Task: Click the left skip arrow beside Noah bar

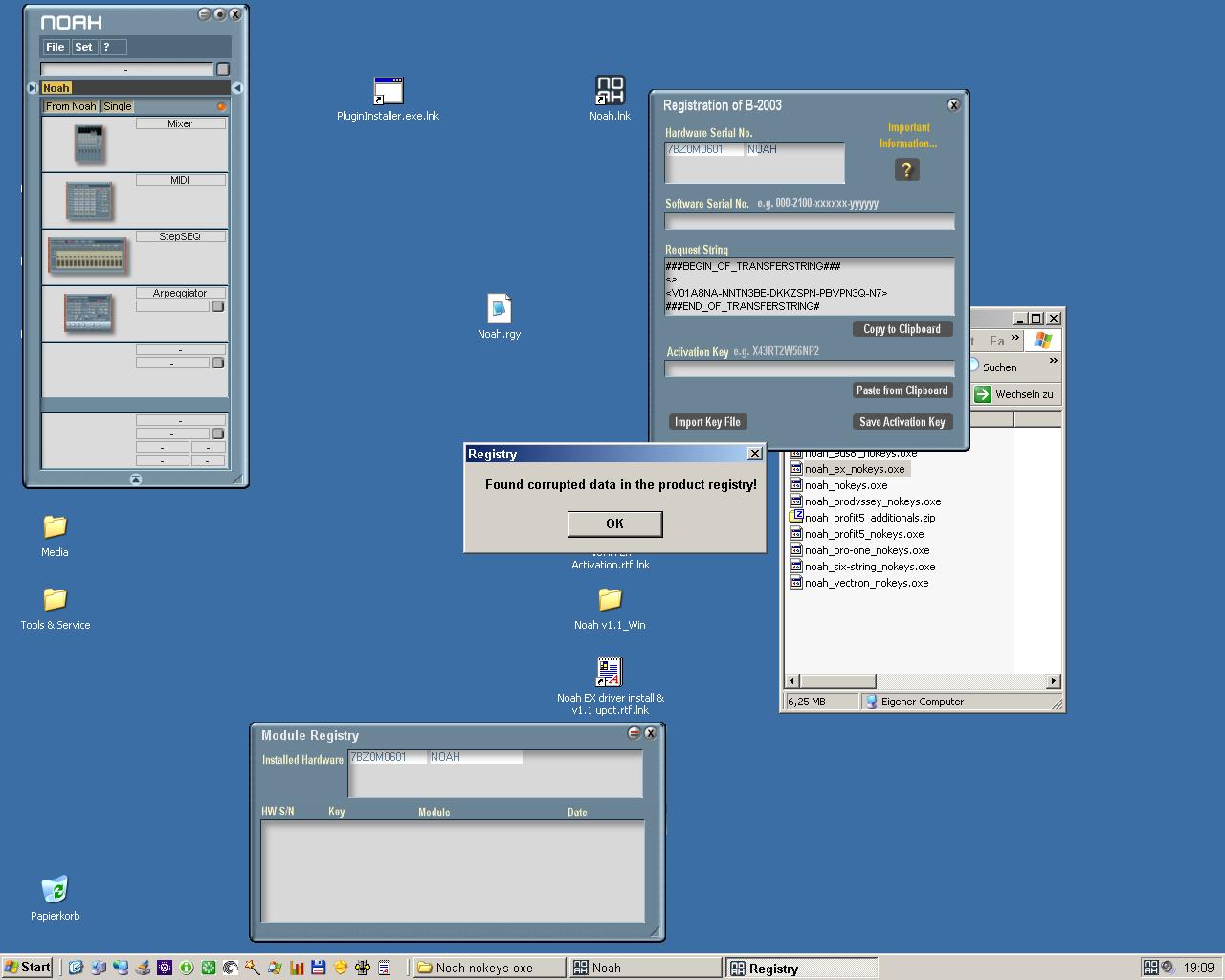Action: tap(33, 88)
